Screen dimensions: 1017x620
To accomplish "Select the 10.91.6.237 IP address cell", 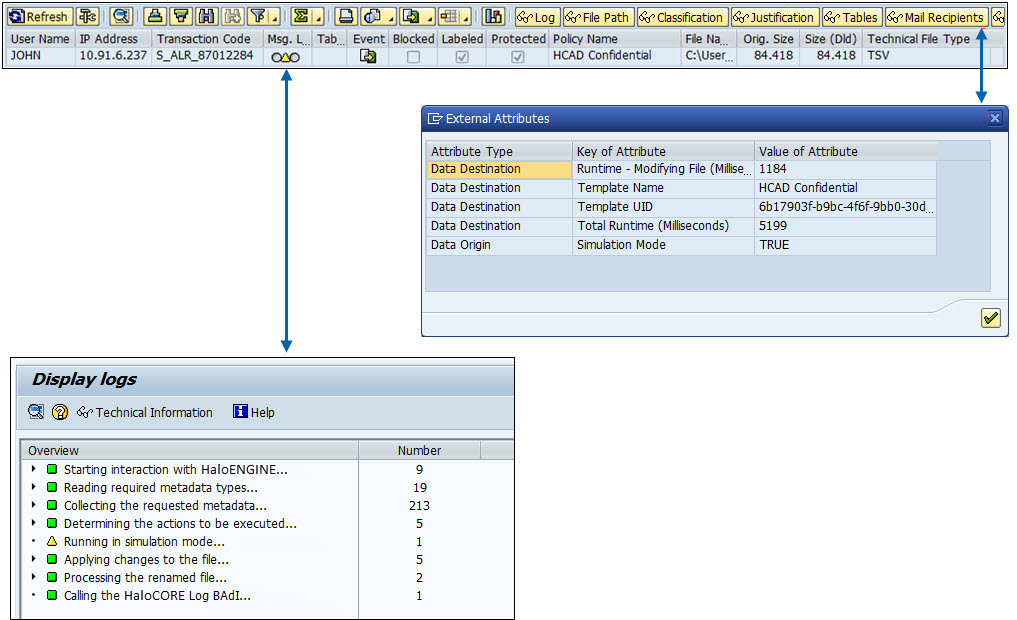I will pos(113,55).
